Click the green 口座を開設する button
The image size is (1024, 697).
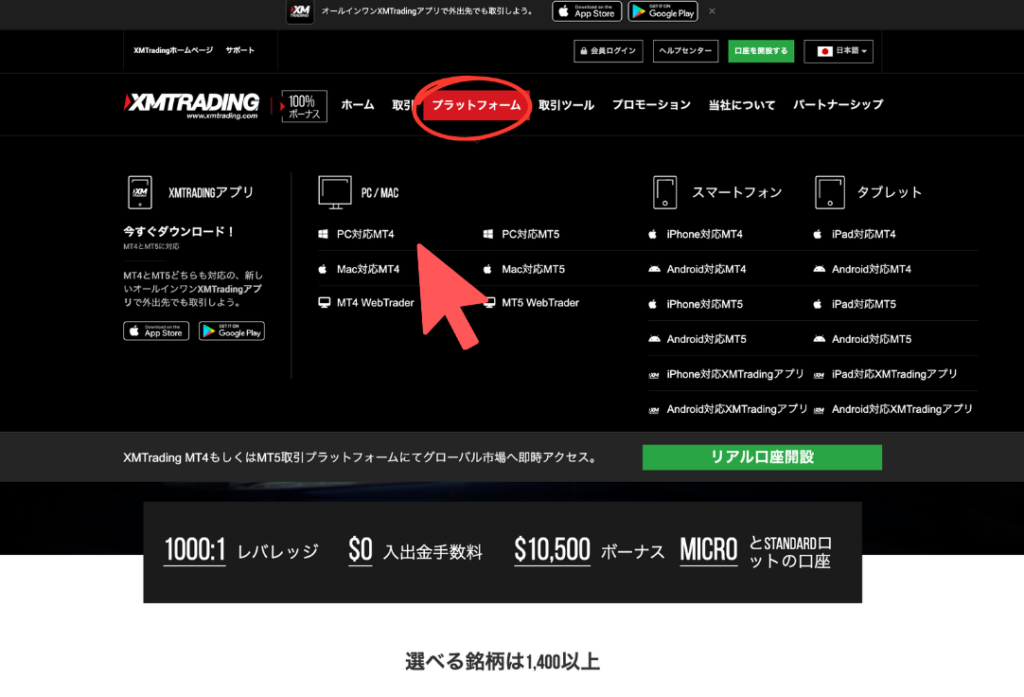click(761, 51)
